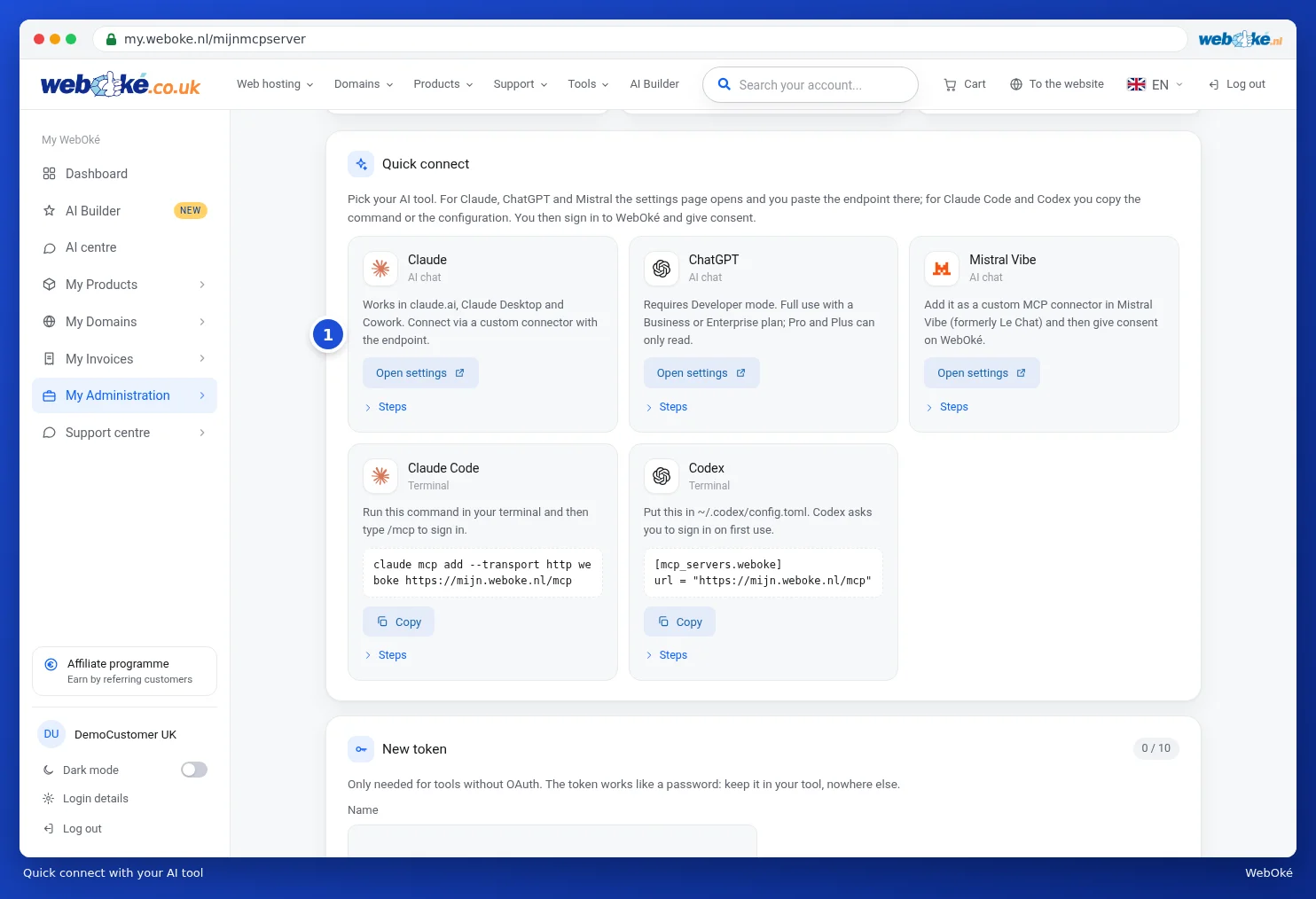The image size is (1316, 899).
Task: Open the Support menu in navigation
Action: (521, 84)
